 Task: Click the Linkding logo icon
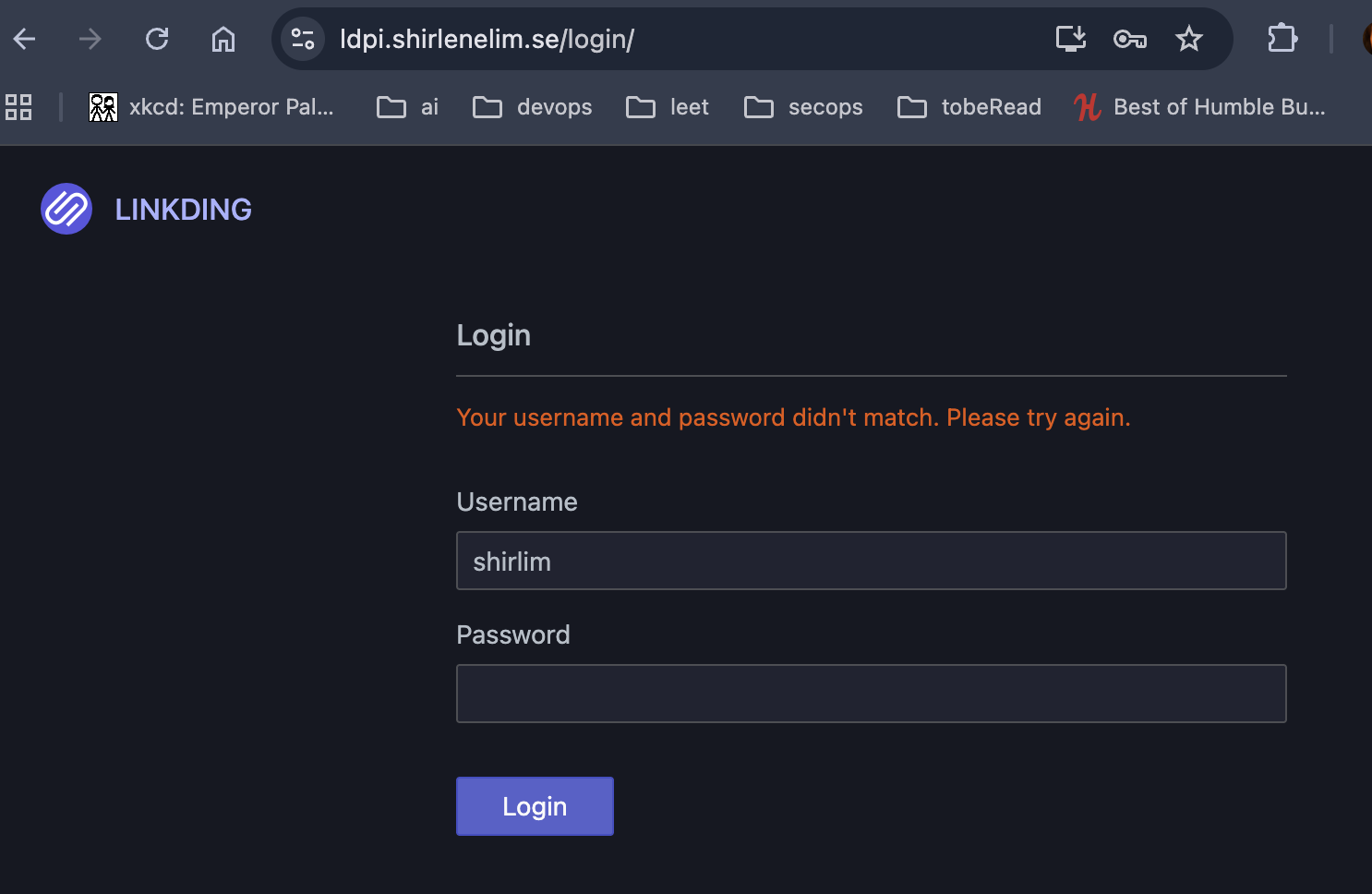tap(66, 209)
